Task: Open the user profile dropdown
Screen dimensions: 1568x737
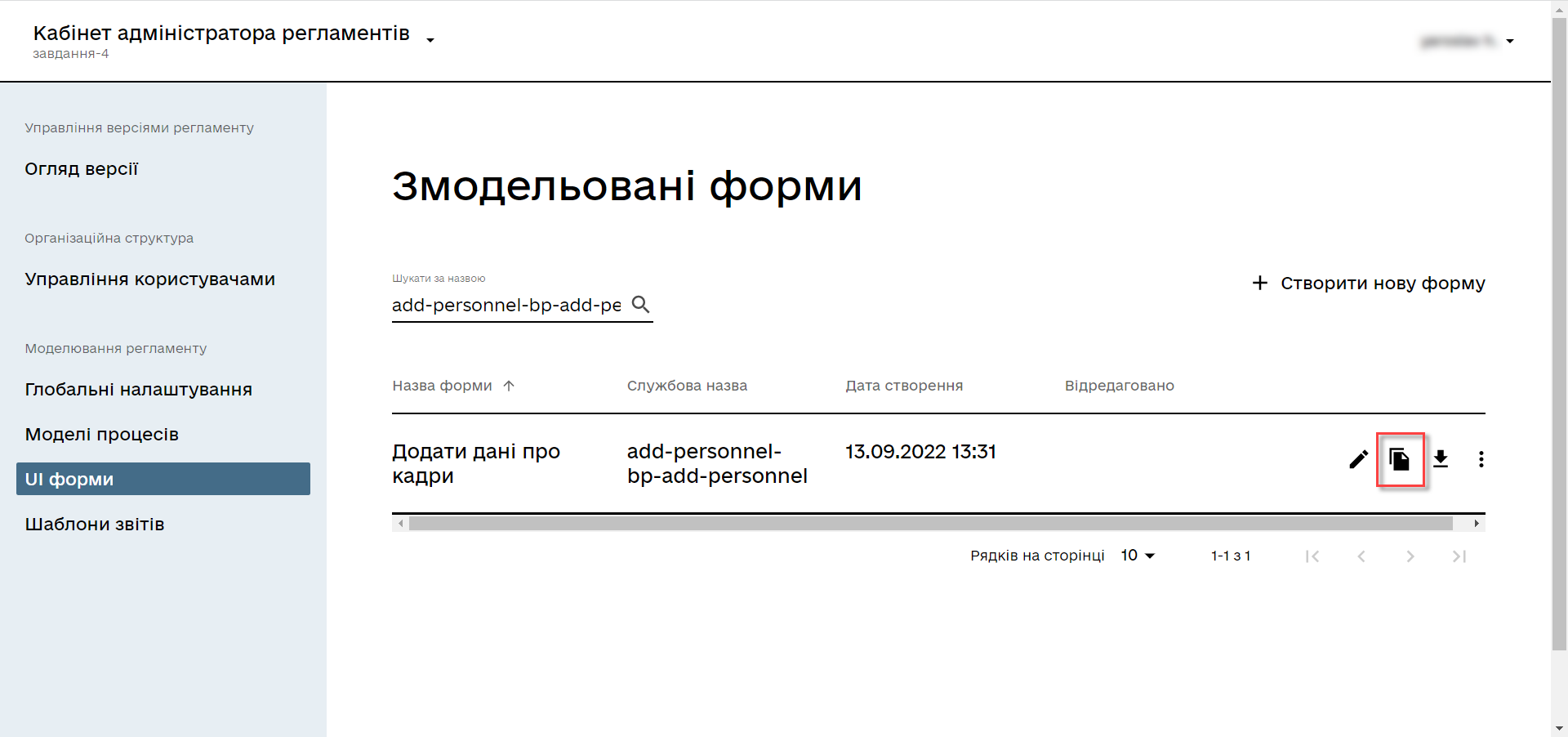Action: coord(1510,41)
